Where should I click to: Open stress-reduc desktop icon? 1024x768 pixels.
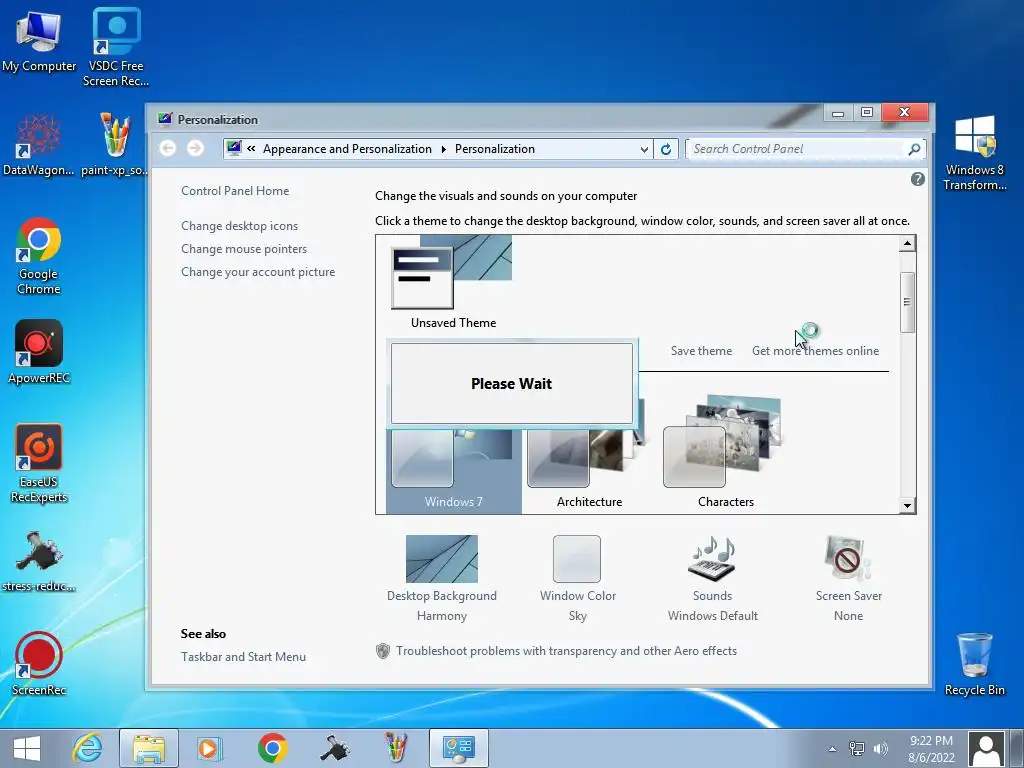coord(39,562)
